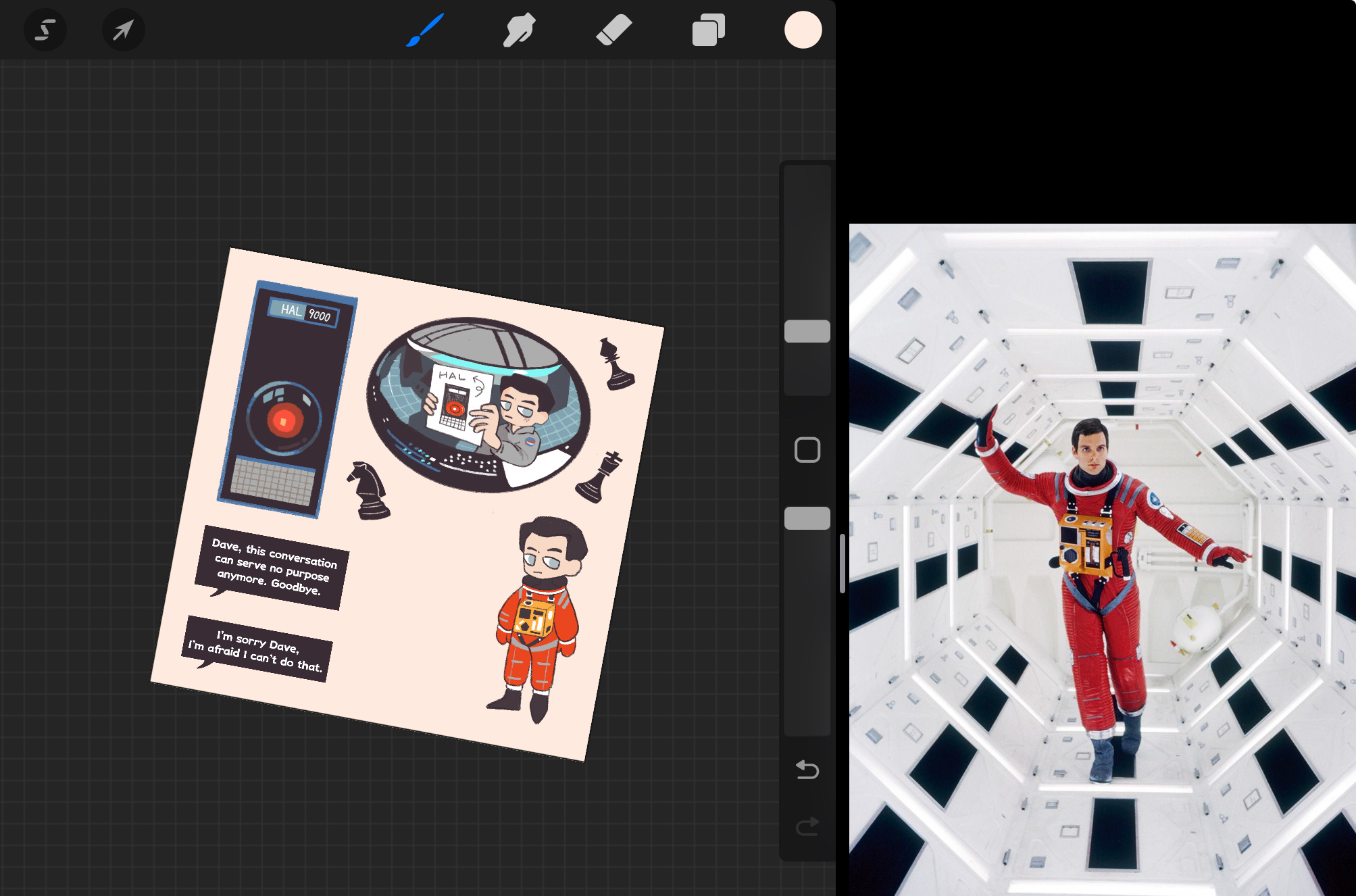The width and height of the screenshot is (1356, 896).
Task: Select the Paint brush tool
Action: pyautogui.click(x=425, y=30)
